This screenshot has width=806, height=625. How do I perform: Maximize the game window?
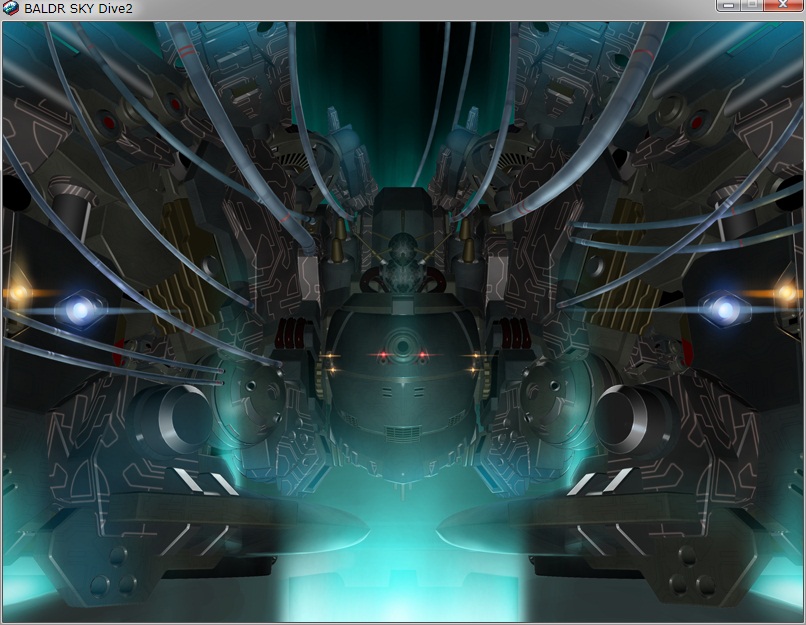coord(751,6)
